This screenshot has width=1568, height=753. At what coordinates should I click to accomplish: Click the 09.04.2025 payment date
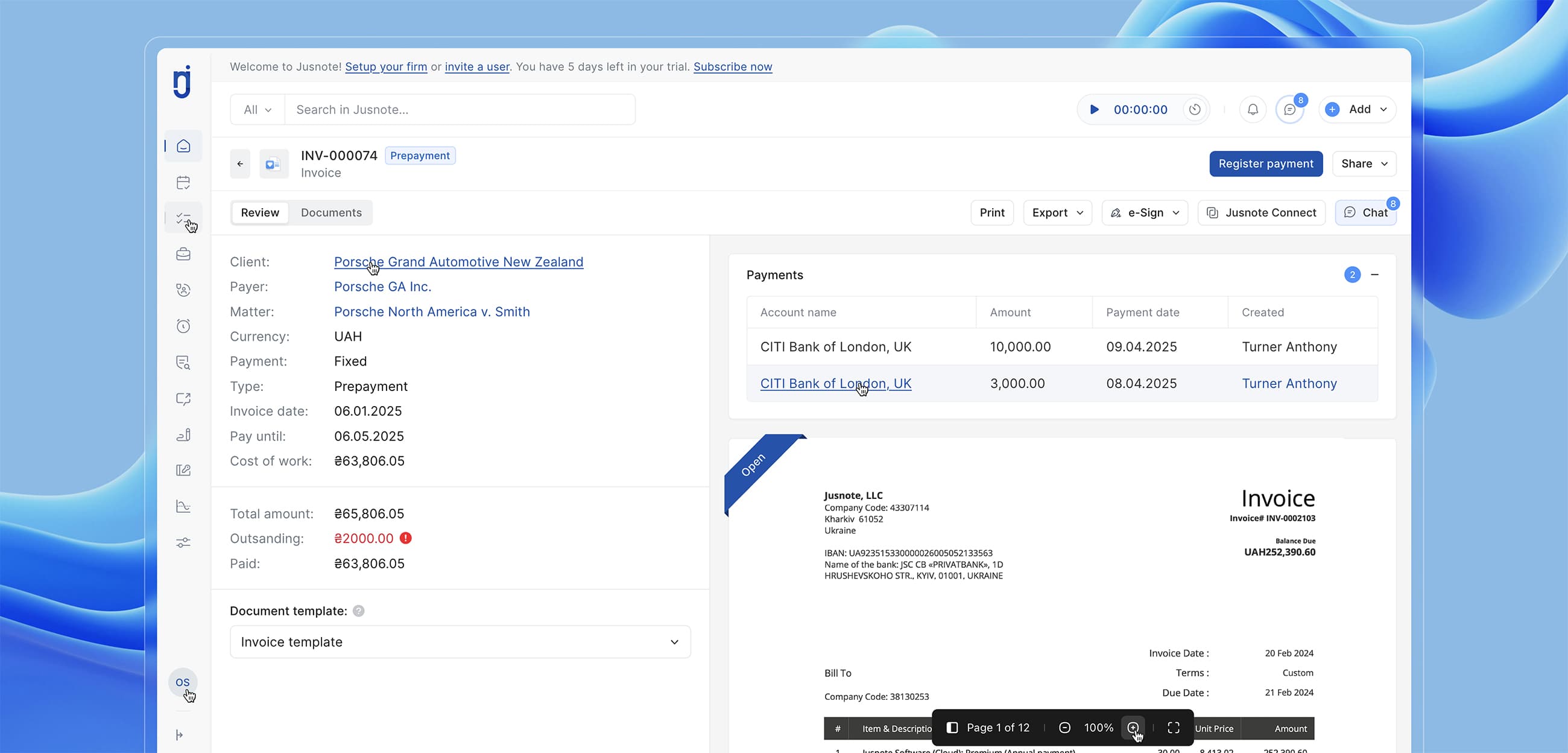(1141, 347)
